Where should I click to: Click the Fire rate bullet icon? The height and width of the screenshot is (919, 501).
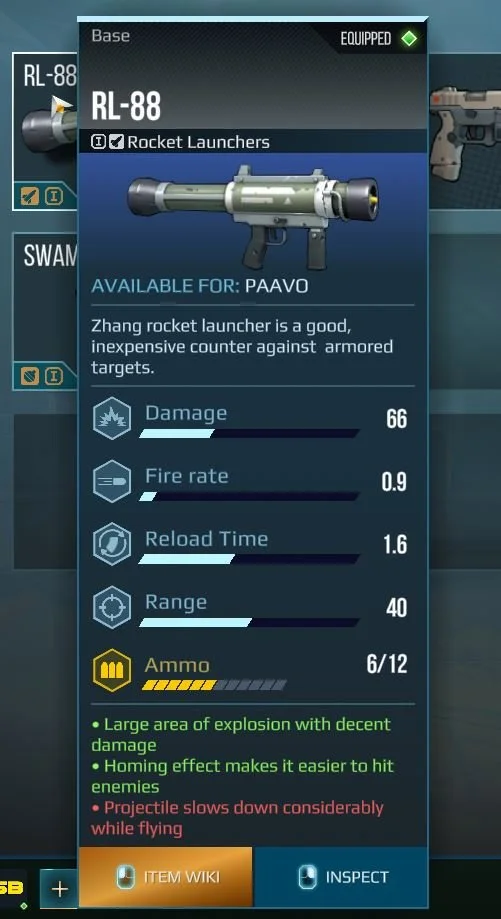(x=111, y=481)
